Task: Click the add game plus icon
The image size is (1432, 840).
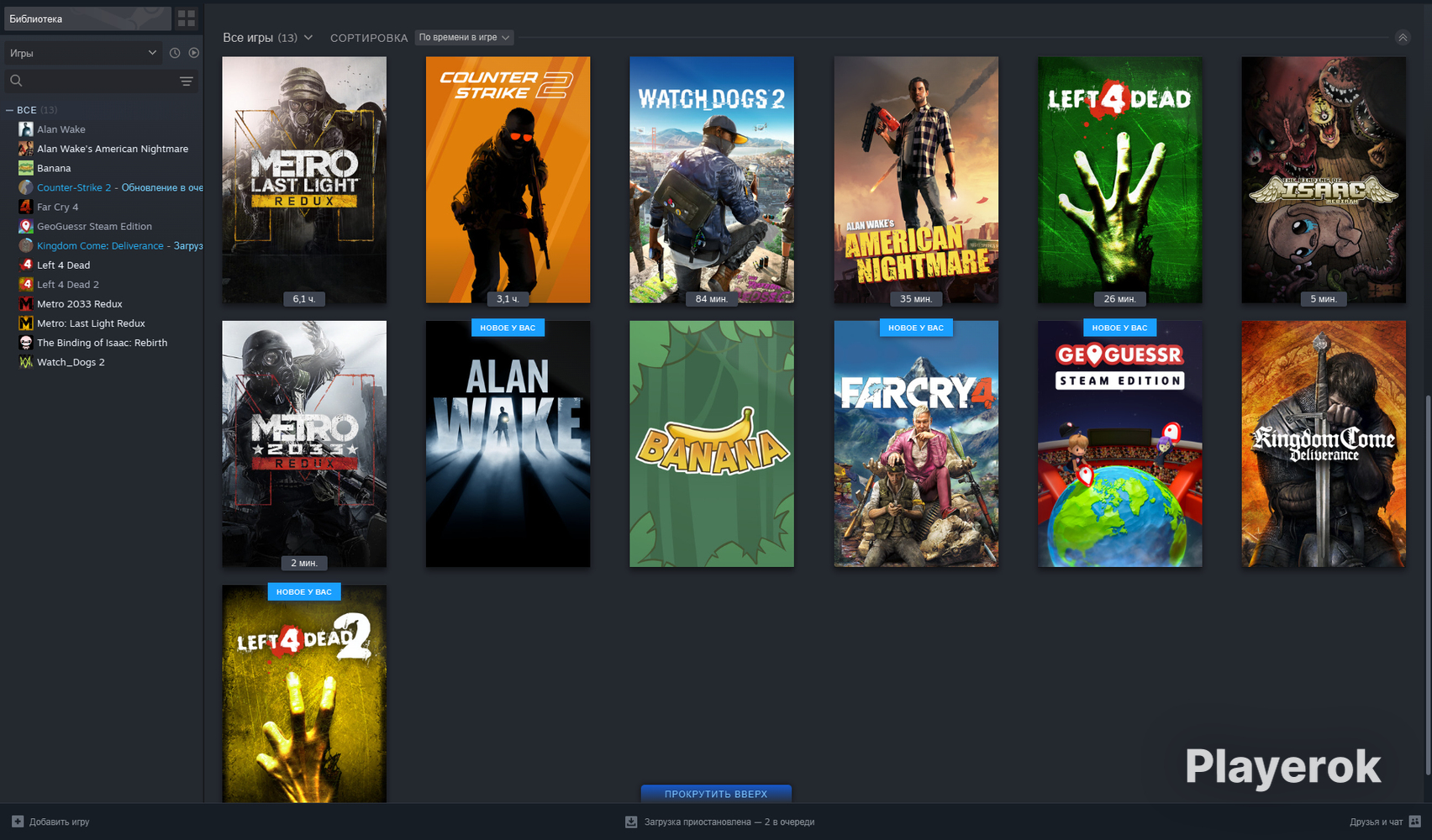Action: pyautogui.click(x=18, y=822)
